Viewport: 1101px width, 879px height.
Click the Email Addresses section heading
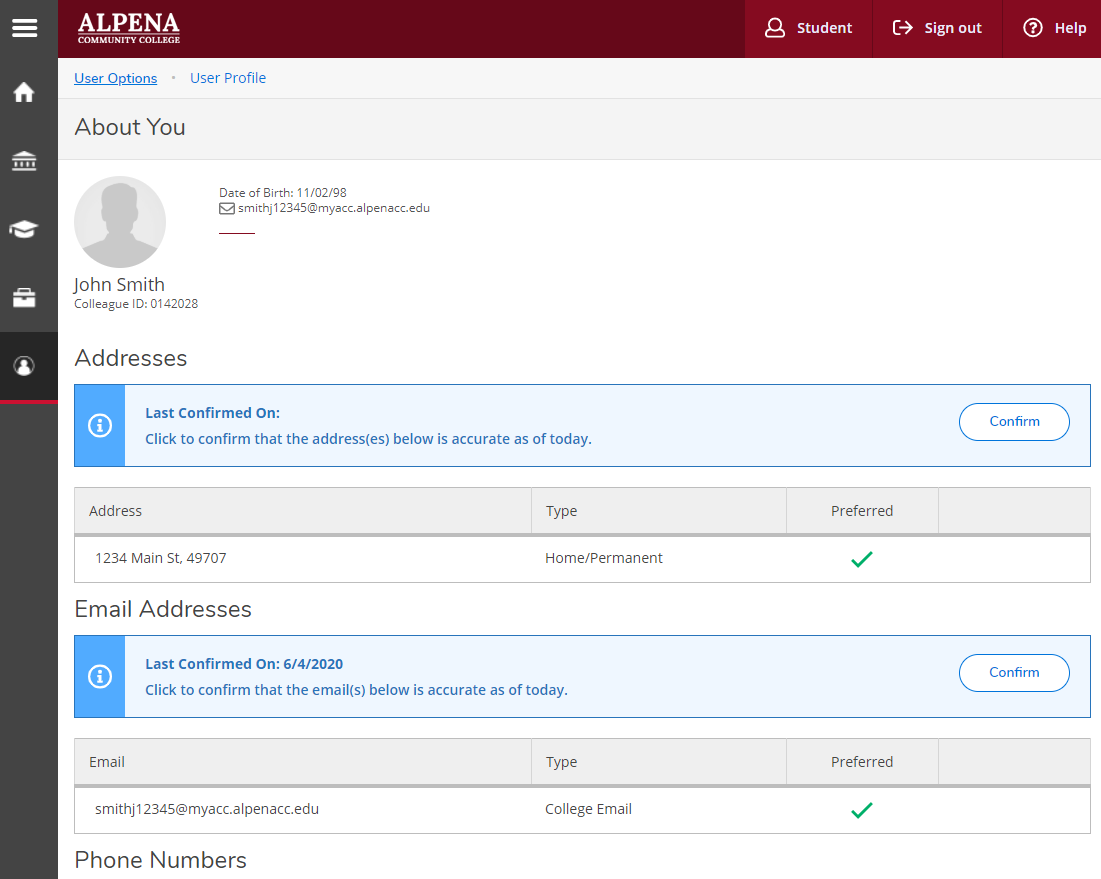(x=163, y=609)
